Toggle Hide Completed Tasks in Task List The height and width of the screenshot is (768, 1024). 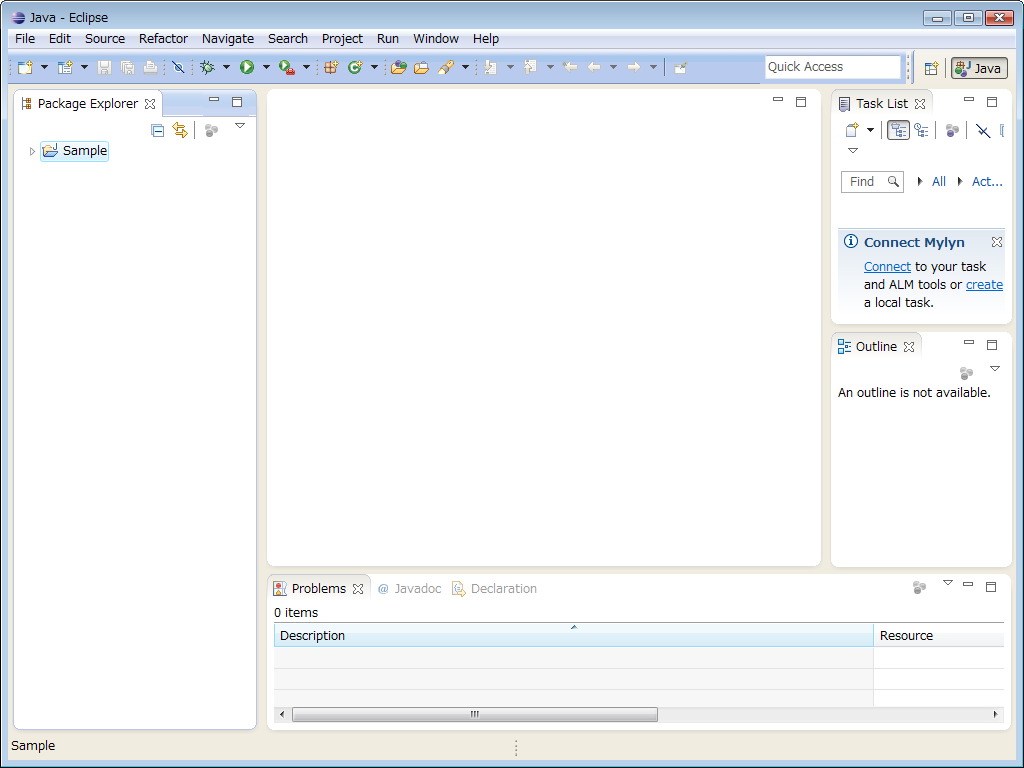(983, 131)
